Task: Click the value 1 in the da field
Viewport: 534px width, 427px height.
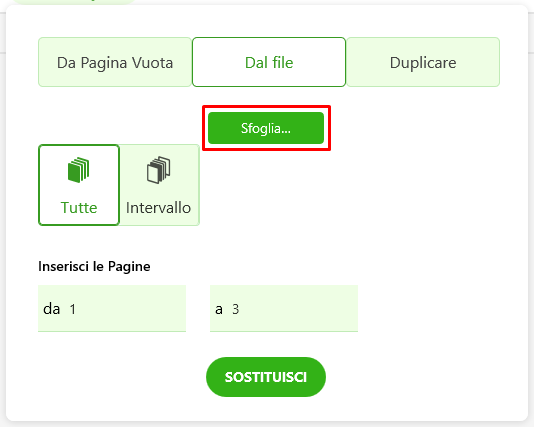Action: coord(73,310)
